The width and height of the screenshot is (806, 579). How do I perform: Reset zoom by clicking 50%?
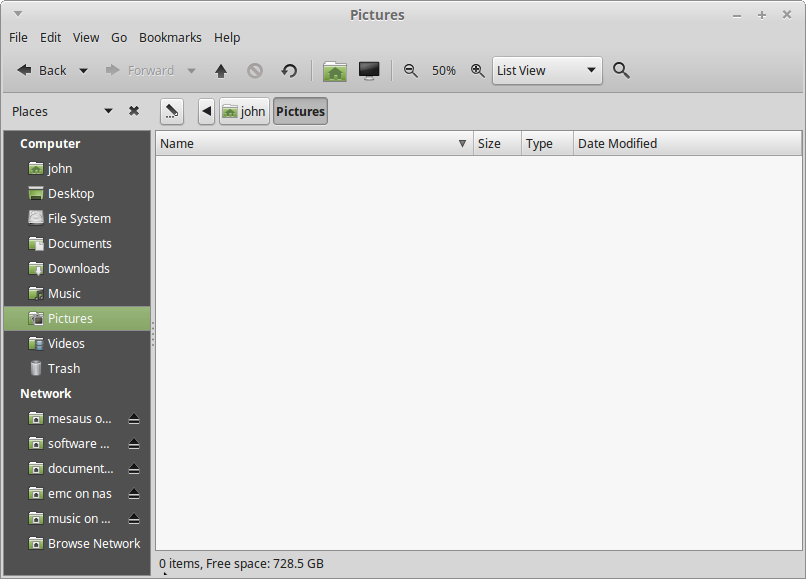(444, 70)
